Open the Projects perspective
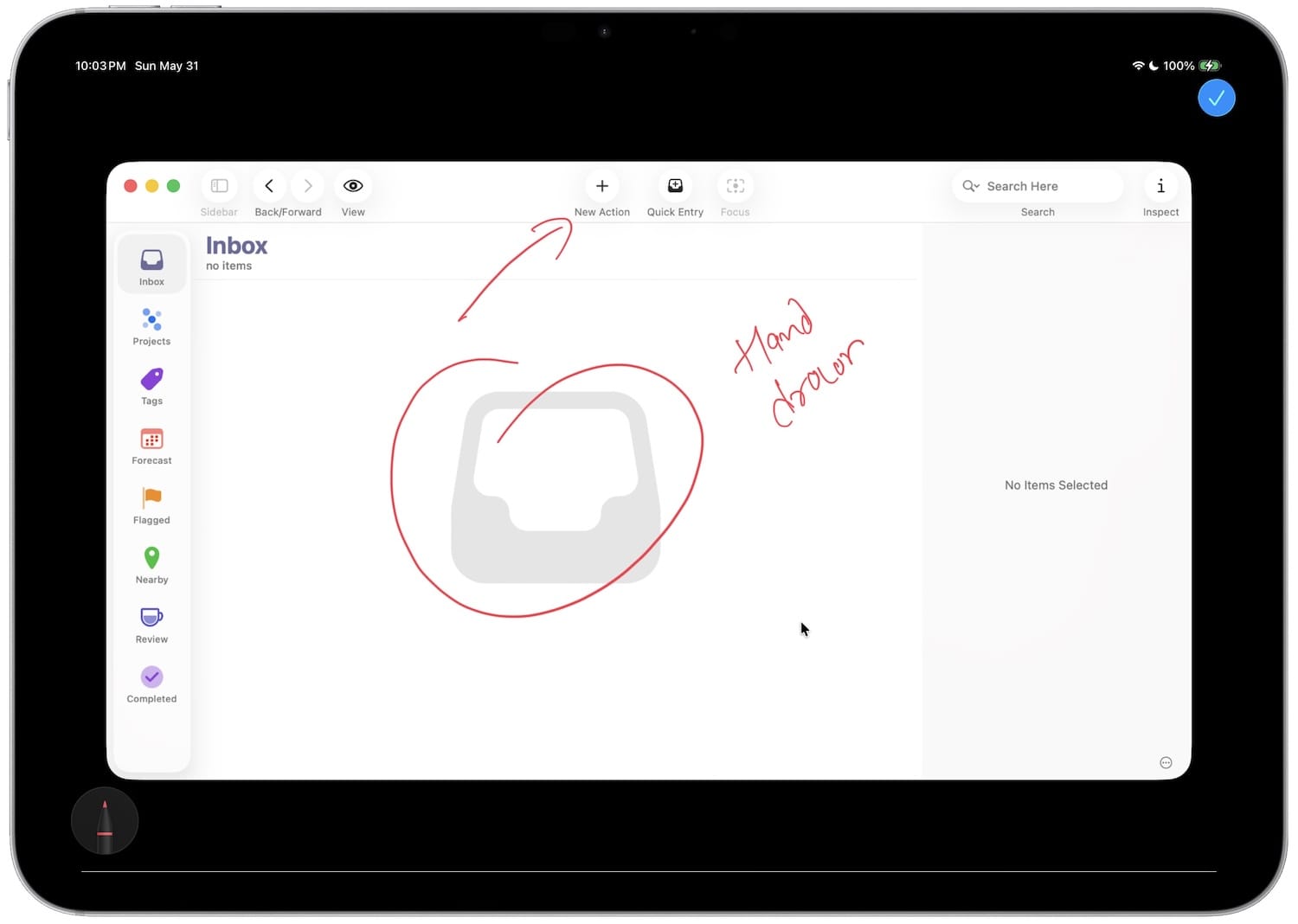1298x924 pixels. 151,326
